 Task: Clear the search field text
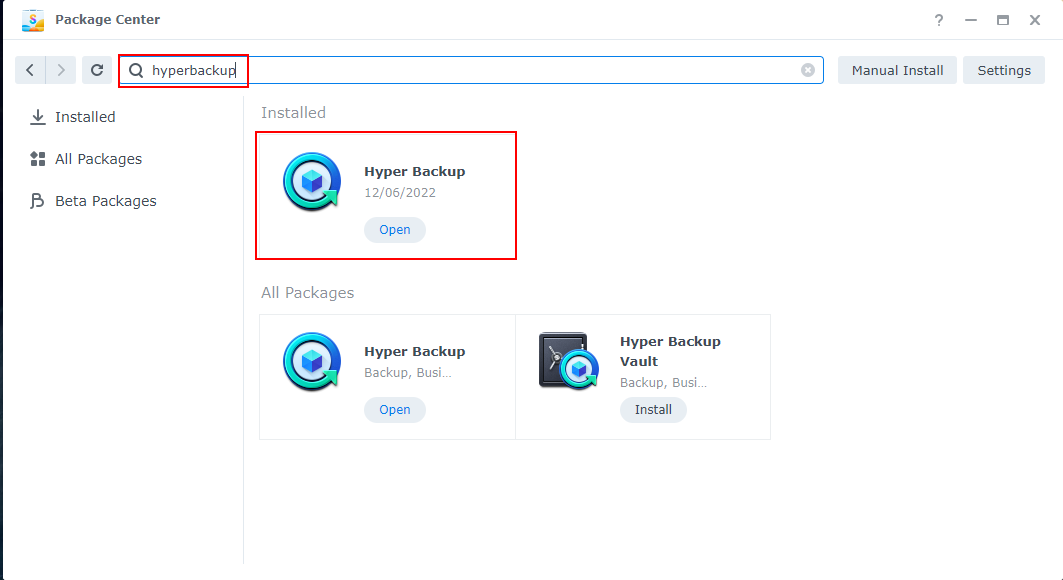(x=808, y=70)
